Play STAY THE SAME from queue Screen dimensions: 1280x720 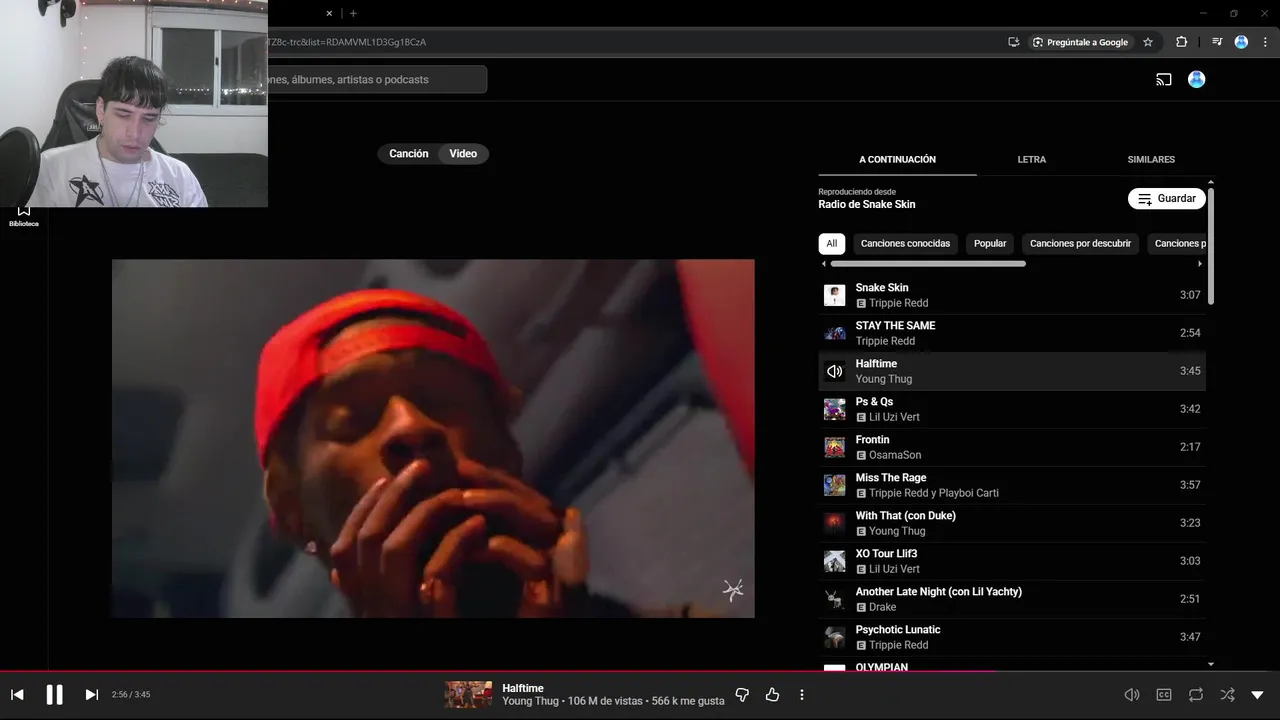(1012, 333)
